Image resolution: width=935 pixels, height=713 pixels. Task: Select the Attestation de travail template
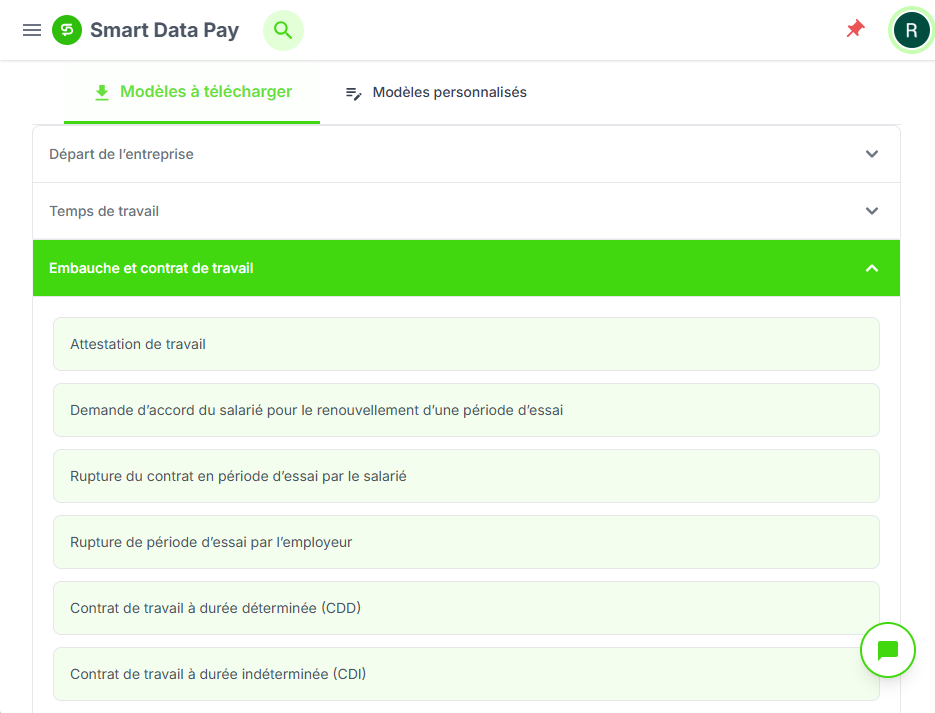tap(466, 344)
